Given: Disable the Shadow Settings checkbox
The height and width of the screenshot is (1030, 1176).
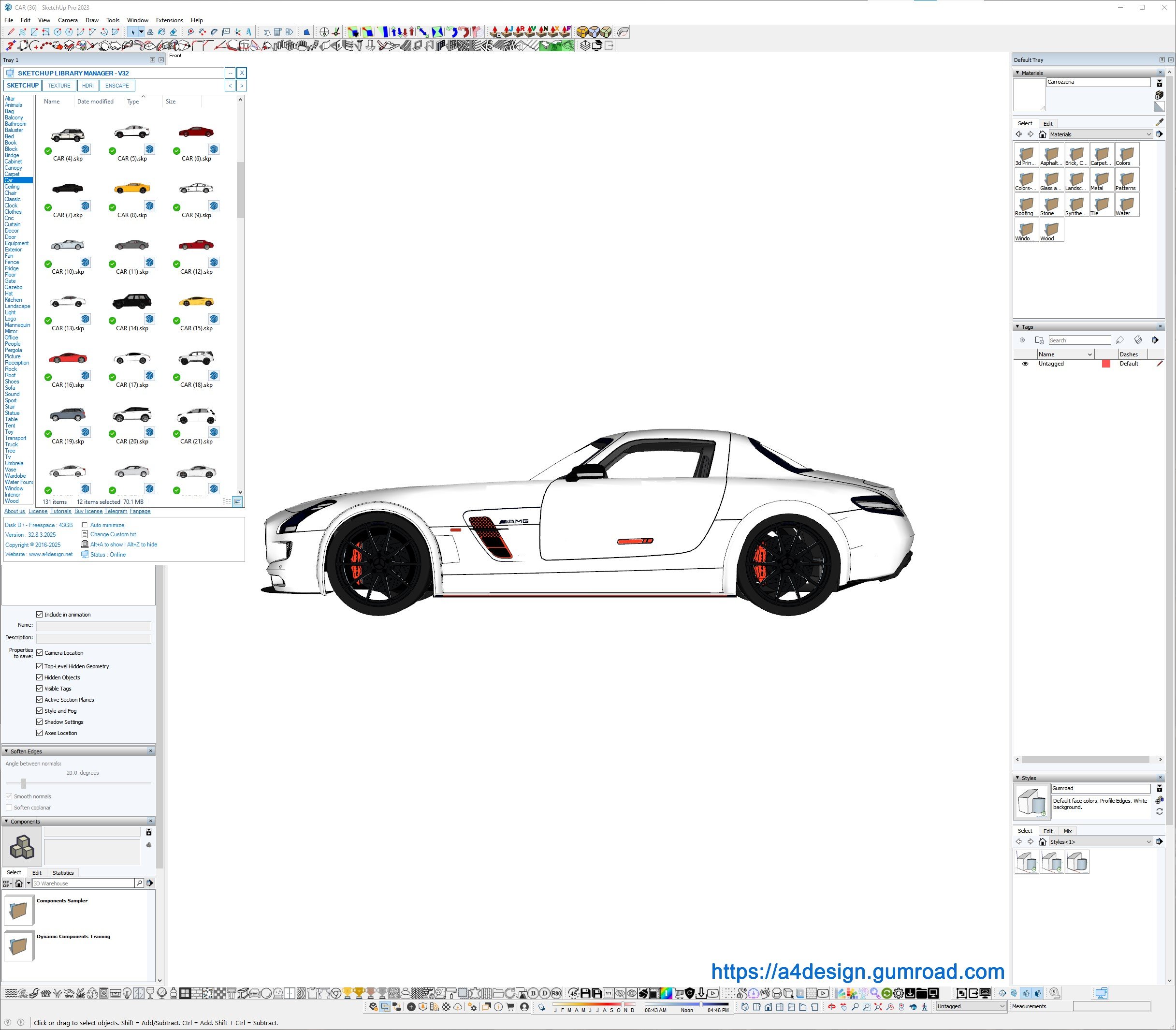Looking at the screenshot, I should coord(40,721).
